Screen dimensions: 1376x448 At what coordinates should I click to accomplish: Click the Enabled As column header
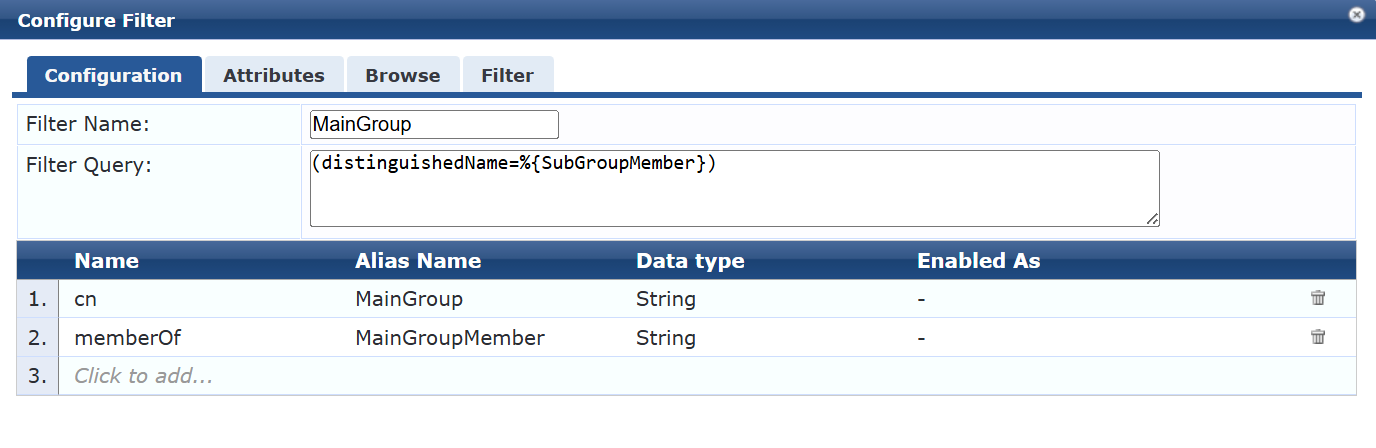[x=979, y=261]
